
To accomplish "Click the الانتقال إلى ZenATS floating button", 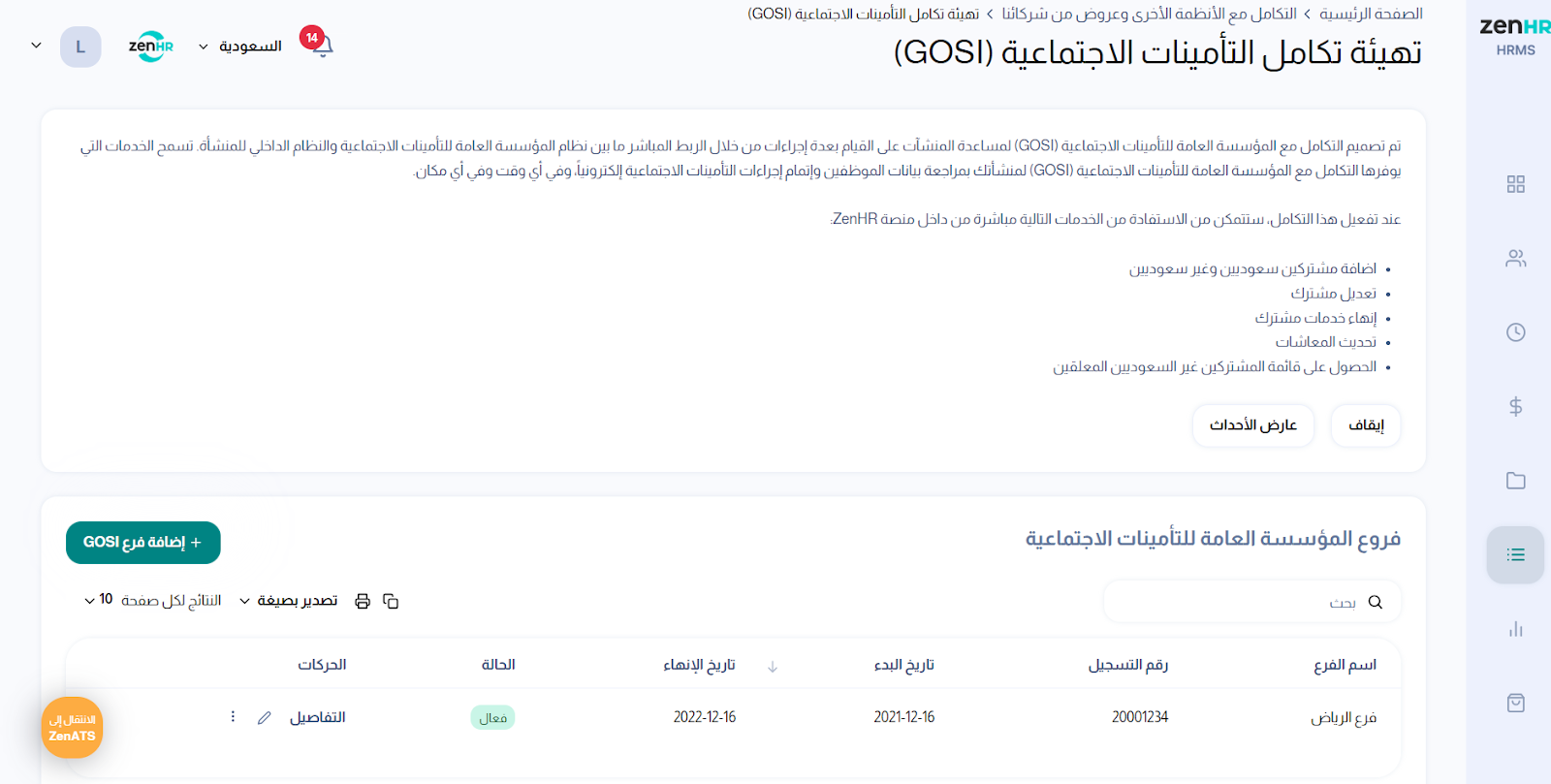I will pos(72,728).
